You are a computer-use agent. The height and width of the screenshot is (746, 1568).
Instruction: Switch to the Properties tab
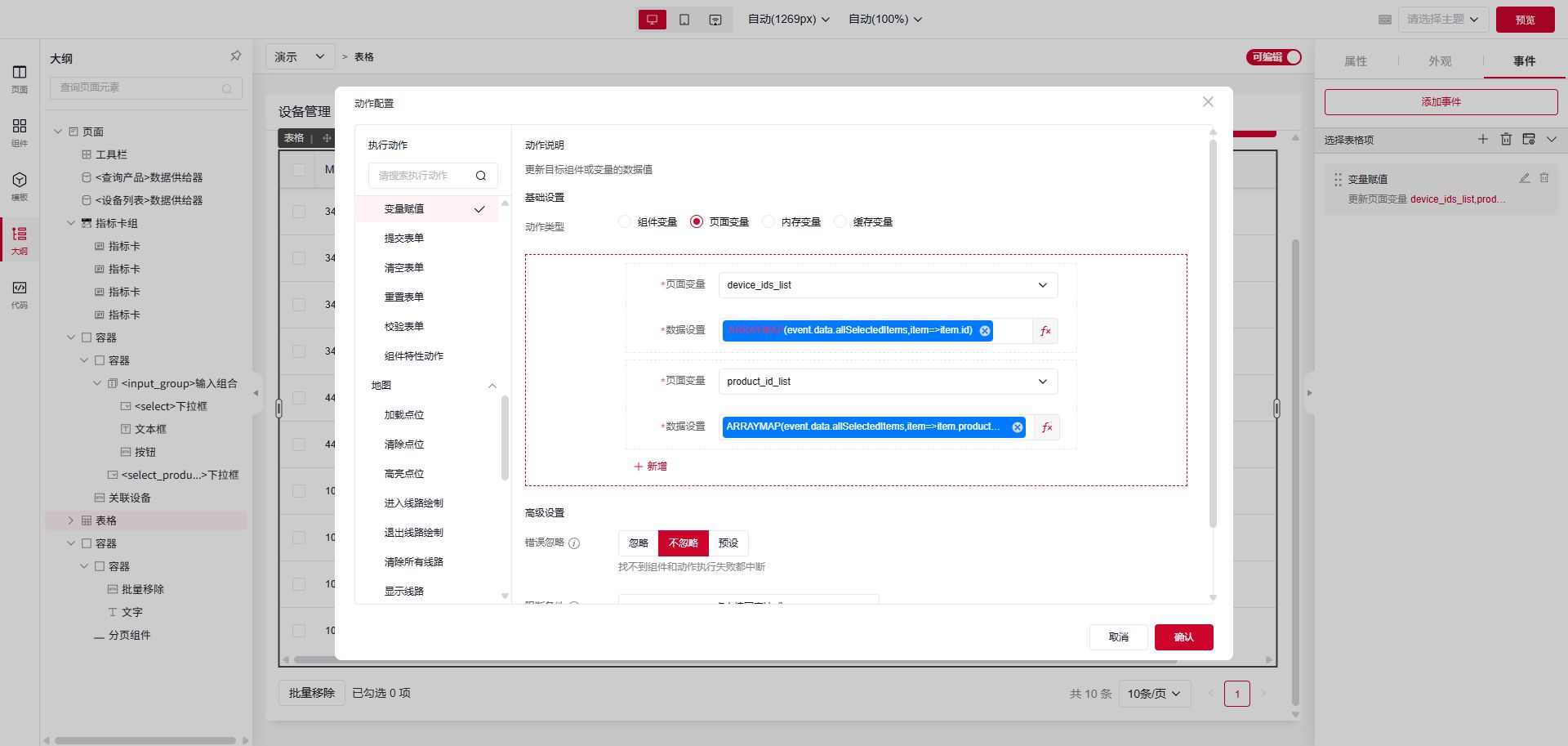coord(1356,61)
